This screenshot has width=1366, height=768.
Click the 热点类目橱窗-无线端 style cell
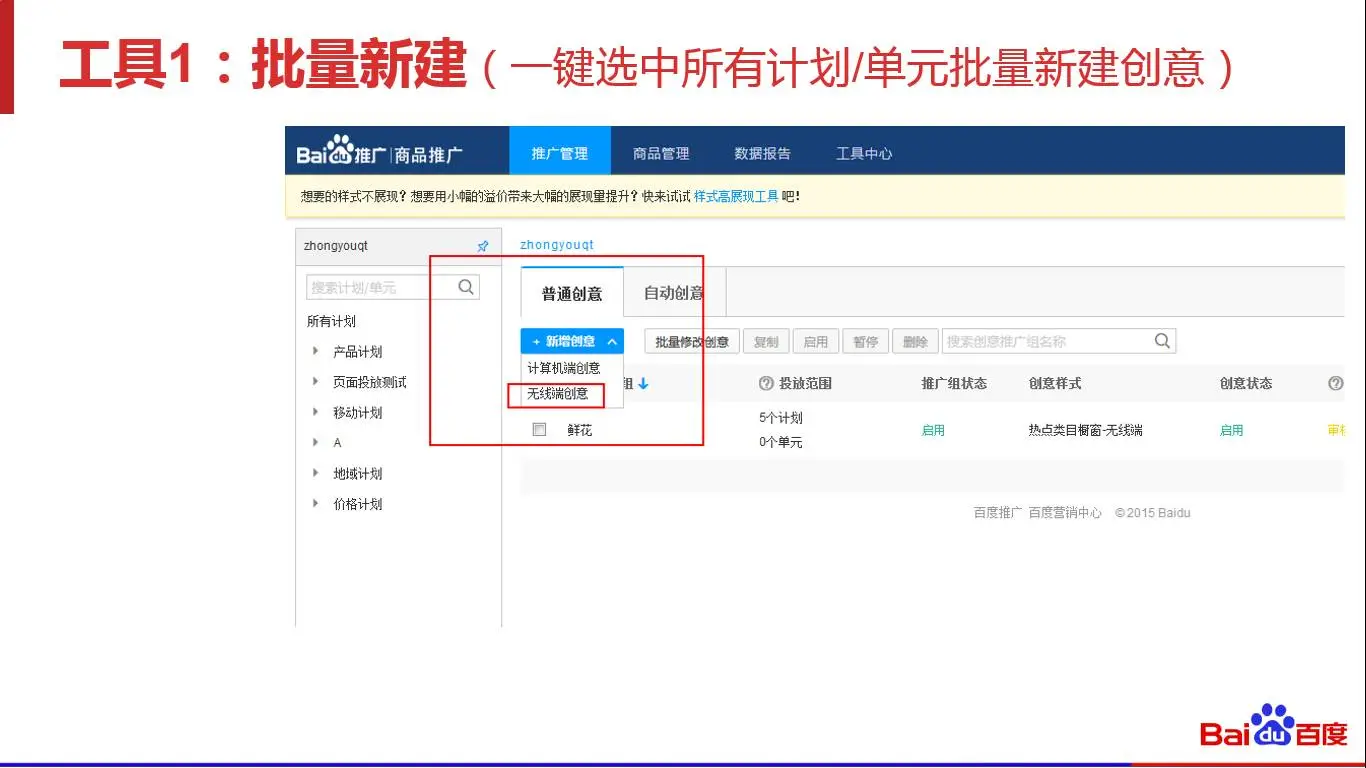pyautogui.click(x=1085, y=430)
